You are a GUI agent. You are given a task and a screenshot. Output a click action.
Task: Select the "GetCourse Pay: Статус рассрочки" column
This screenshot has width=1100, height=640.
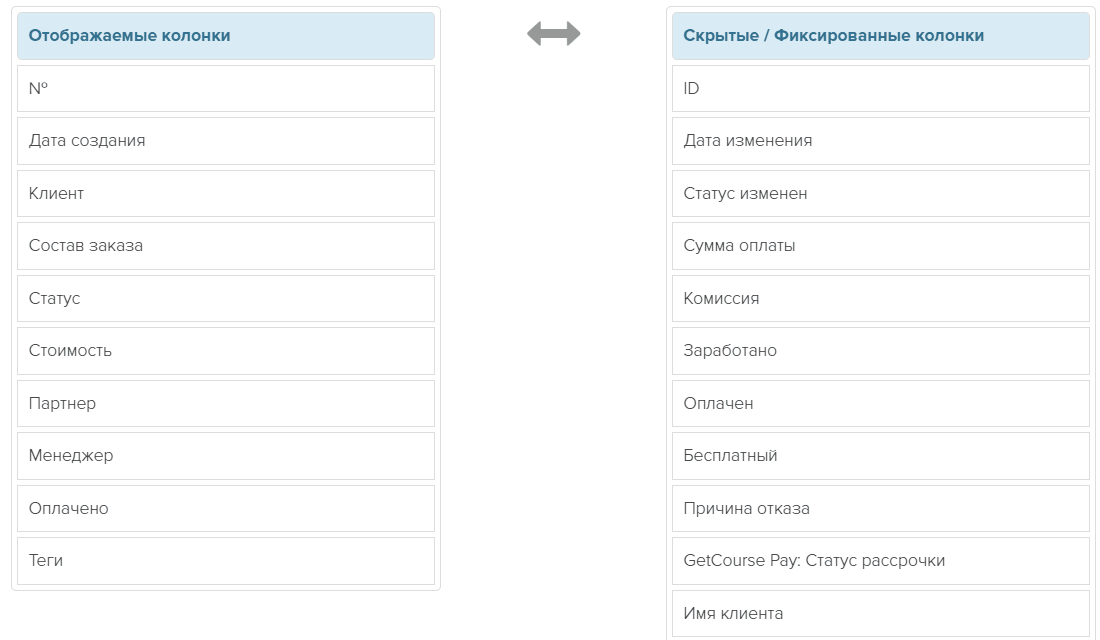point(880,560)
